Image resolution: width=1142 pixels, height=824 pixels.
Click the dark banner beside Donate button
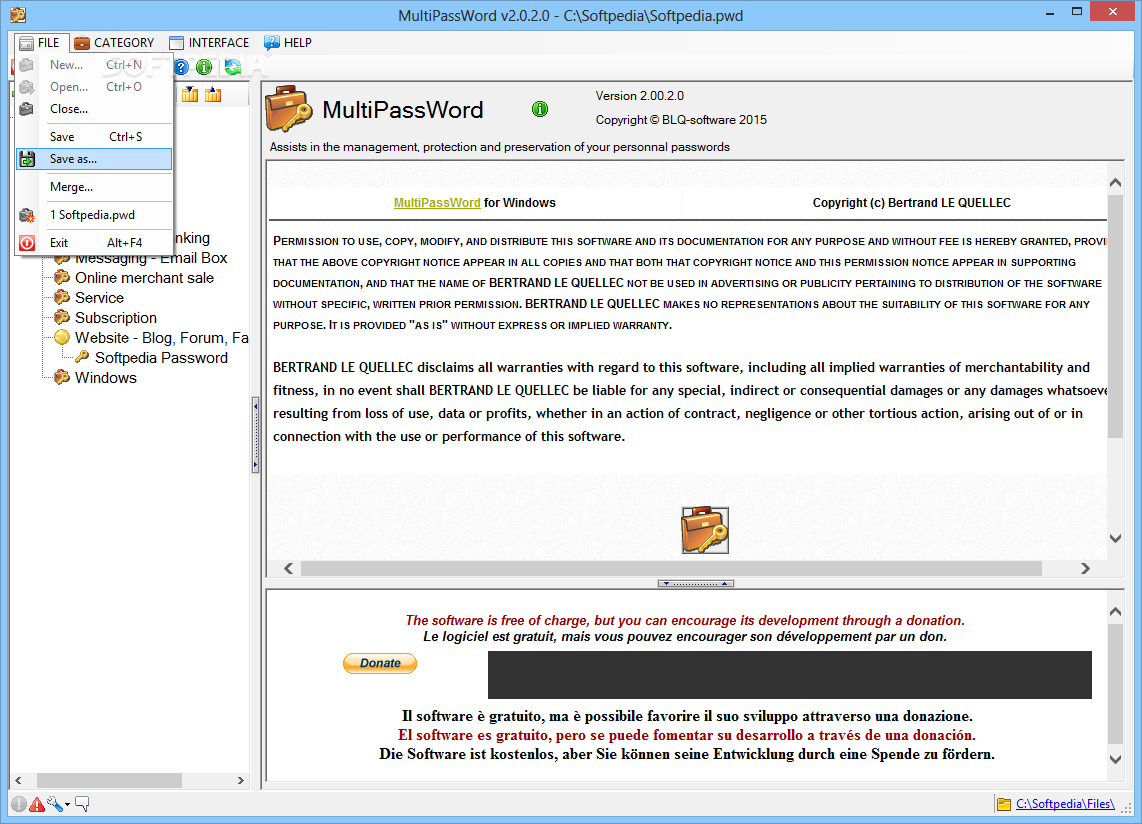(x=789, y=675)
